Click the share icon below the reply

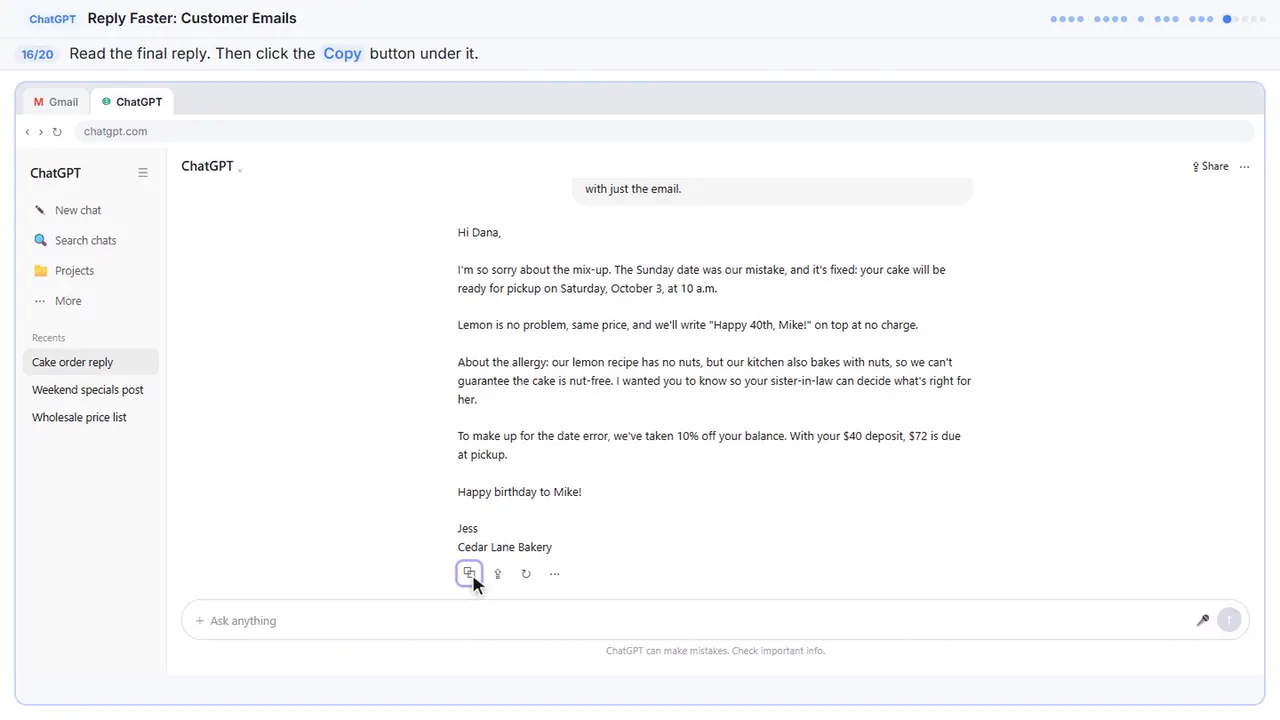point(497,574)
